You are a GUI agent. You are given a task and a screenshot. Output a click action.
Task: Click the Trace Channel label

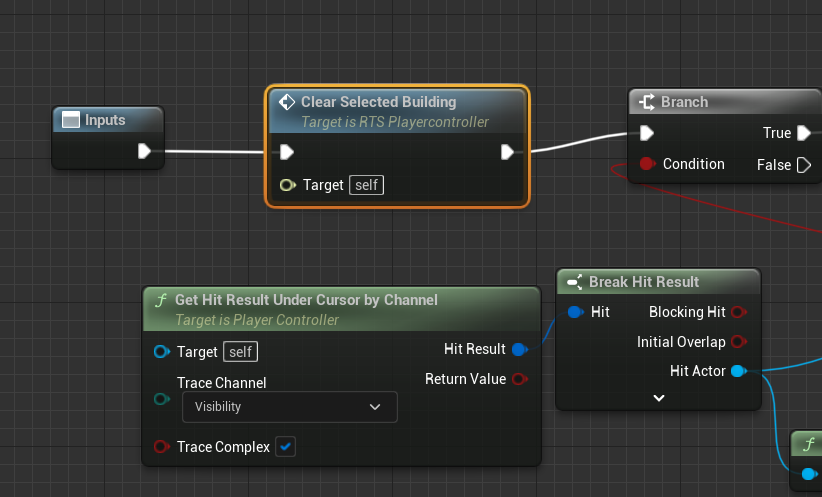pos(222,383)
